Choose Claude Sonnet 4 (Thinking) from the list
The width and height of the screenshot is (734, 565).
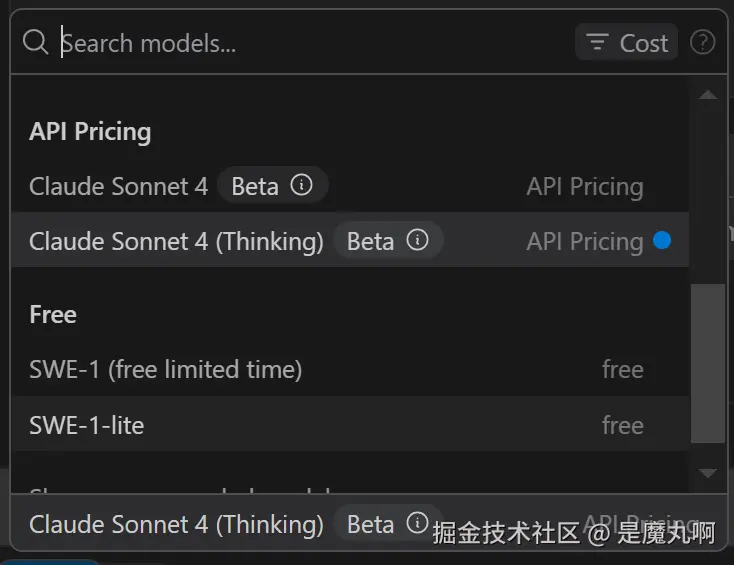(x=176, y=241)
